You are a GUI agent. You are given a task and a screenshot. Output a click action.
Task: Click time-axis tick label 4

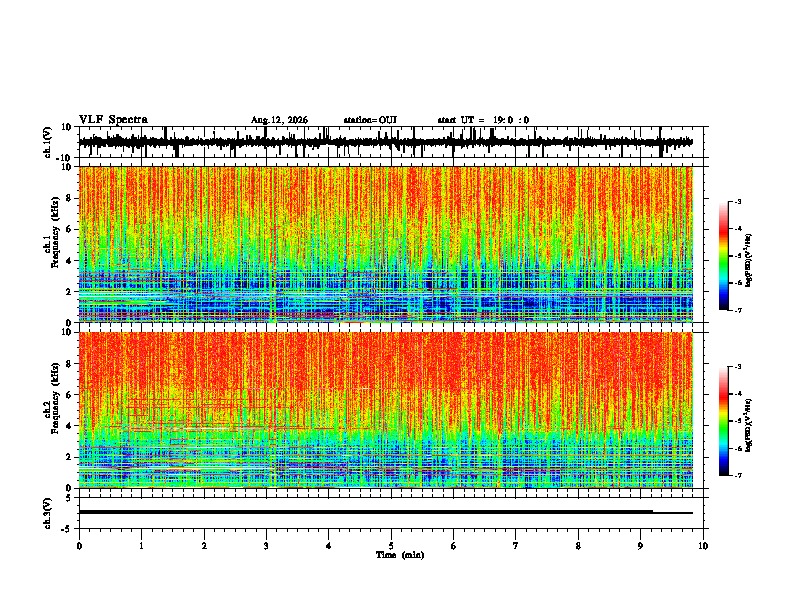pos(329,546)
